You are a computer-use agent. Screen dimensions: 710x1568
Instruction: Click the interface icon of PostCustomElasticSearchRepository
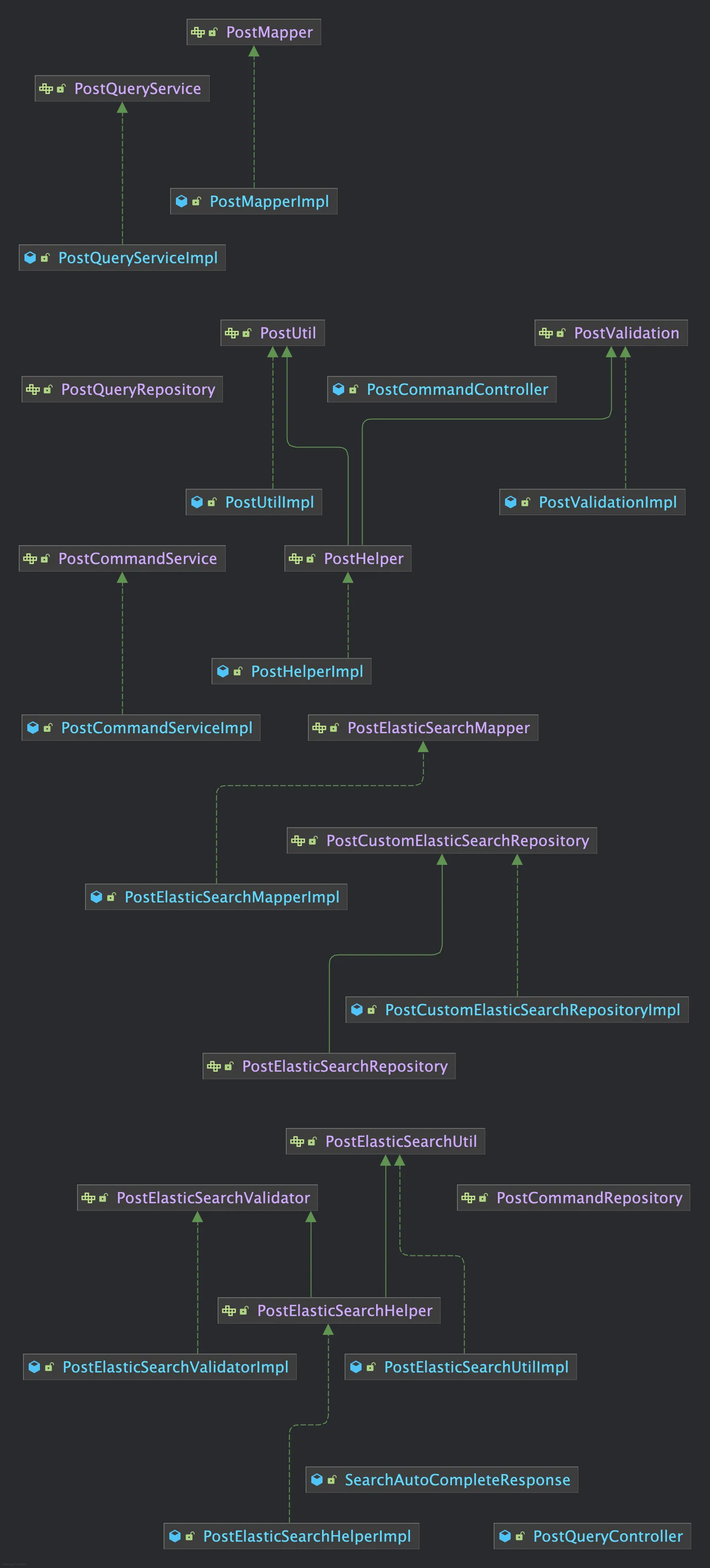coord(298,840)
